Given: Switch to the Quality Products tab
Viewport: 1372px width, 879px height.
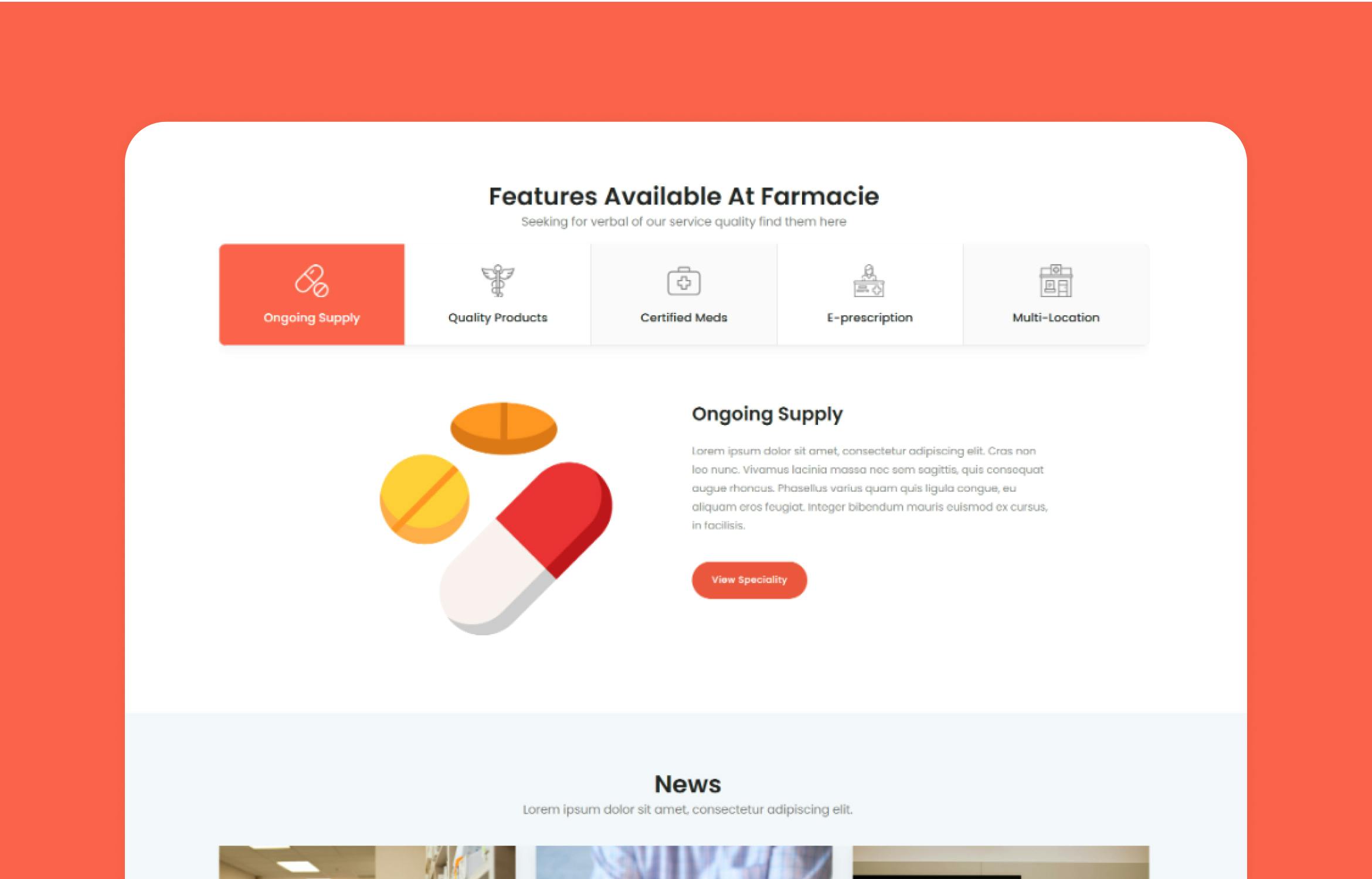Looking at the screenshot, I should [x=498, y=295].
